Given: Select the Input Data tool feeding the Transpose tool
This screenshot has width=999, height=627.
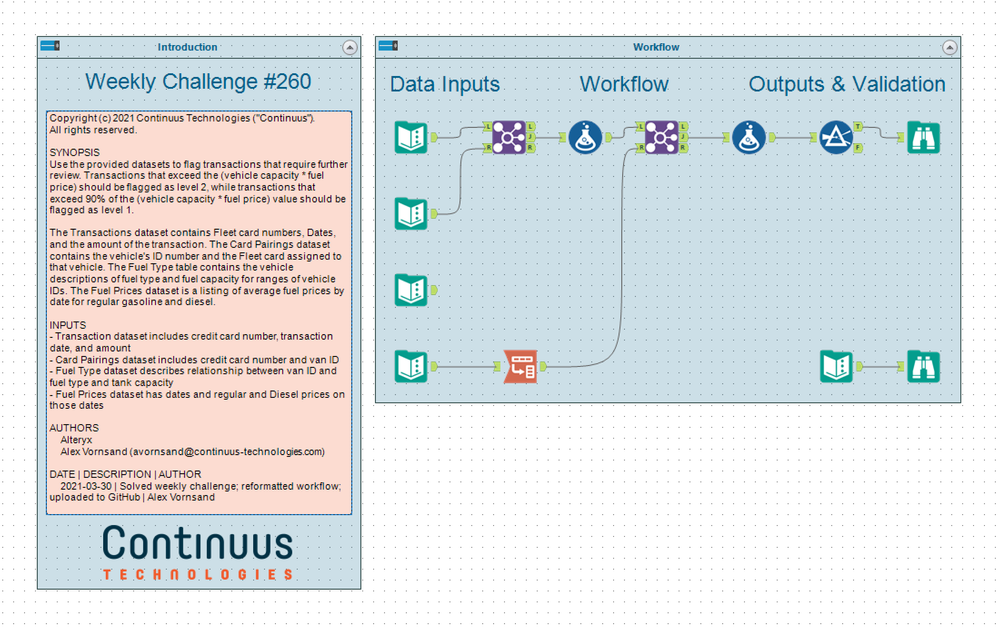Looking at the screenshot, I should (x=411, y=366).
